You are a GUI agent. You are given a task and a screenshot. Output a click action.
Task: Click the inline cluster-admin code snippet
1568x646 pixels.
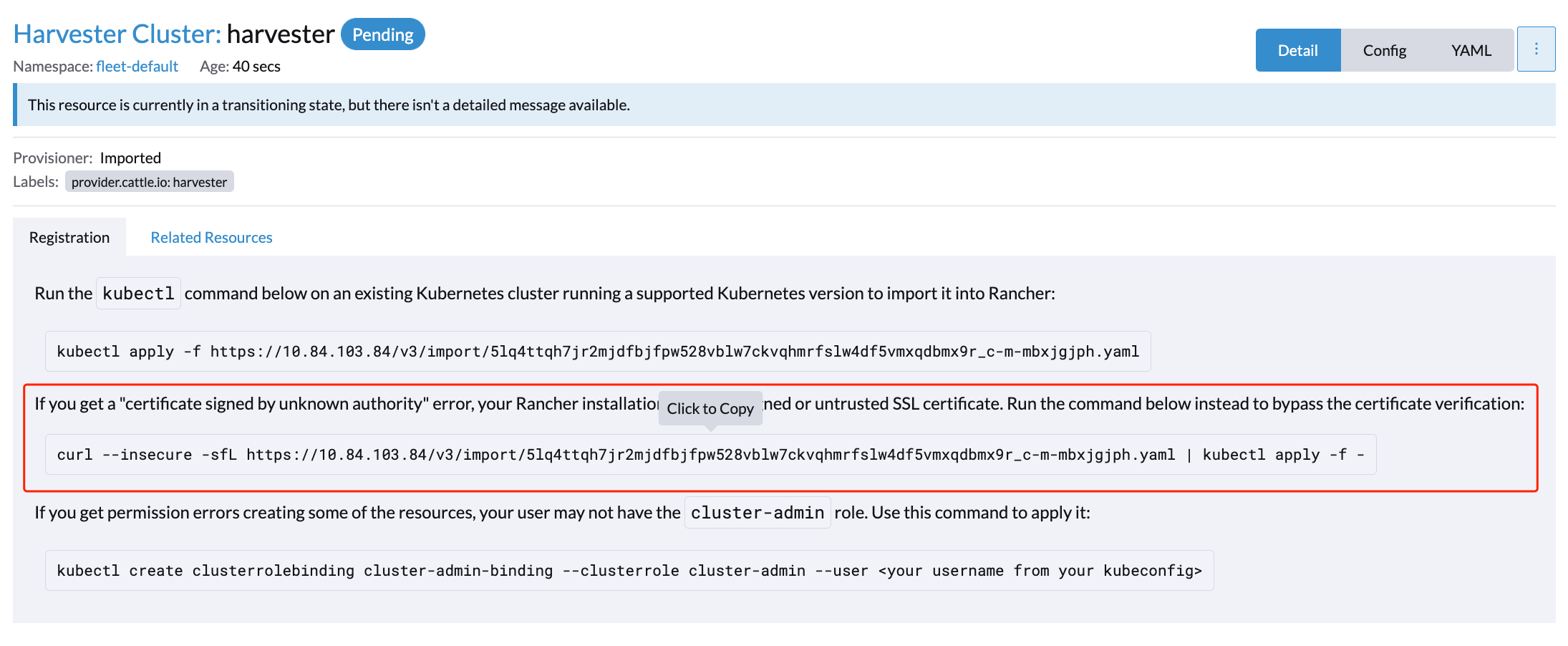[x=758, y=512]
